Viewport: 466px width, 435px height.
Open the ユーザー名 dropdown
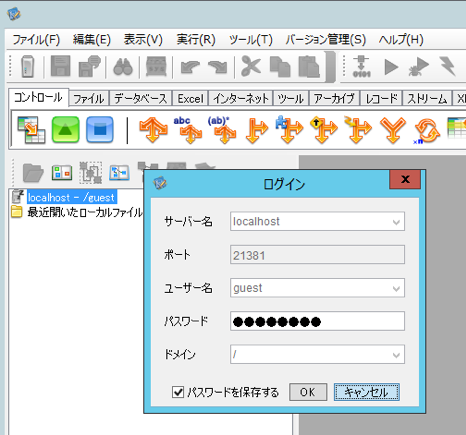click(x=396, y=288)
